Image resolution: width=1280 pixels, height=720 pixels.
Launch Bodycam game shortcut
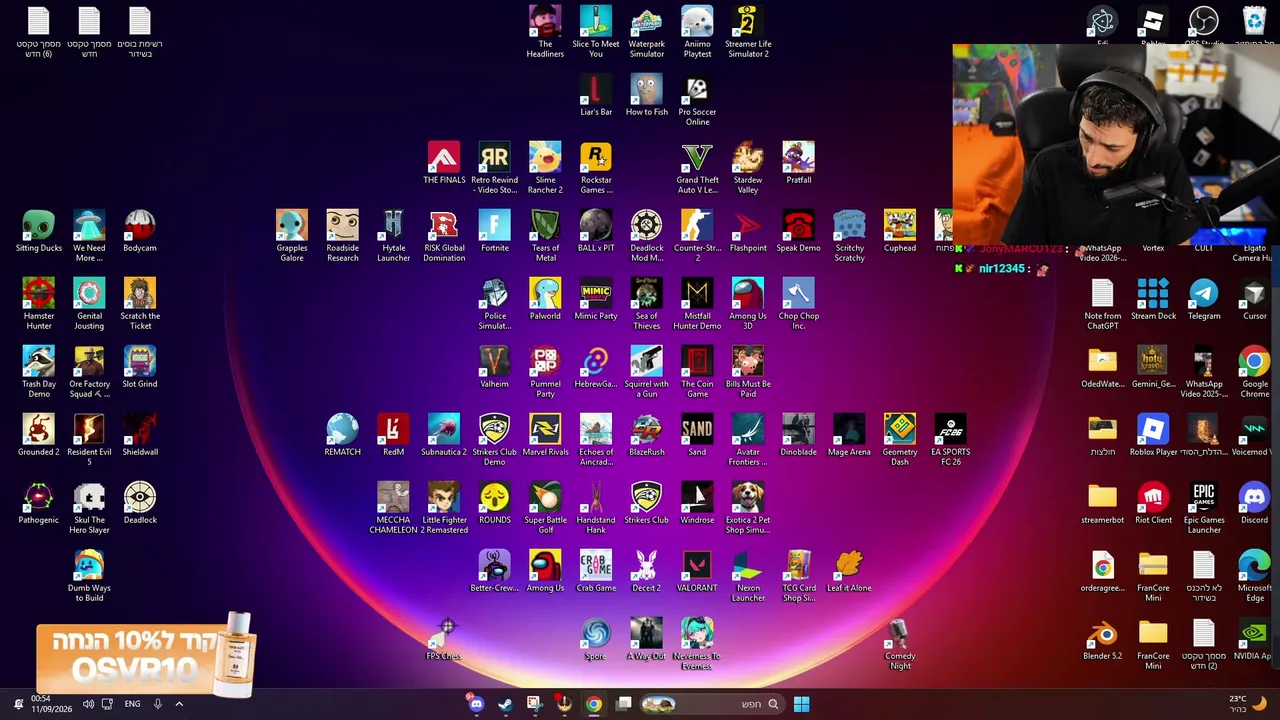click(x=140, y=231)
